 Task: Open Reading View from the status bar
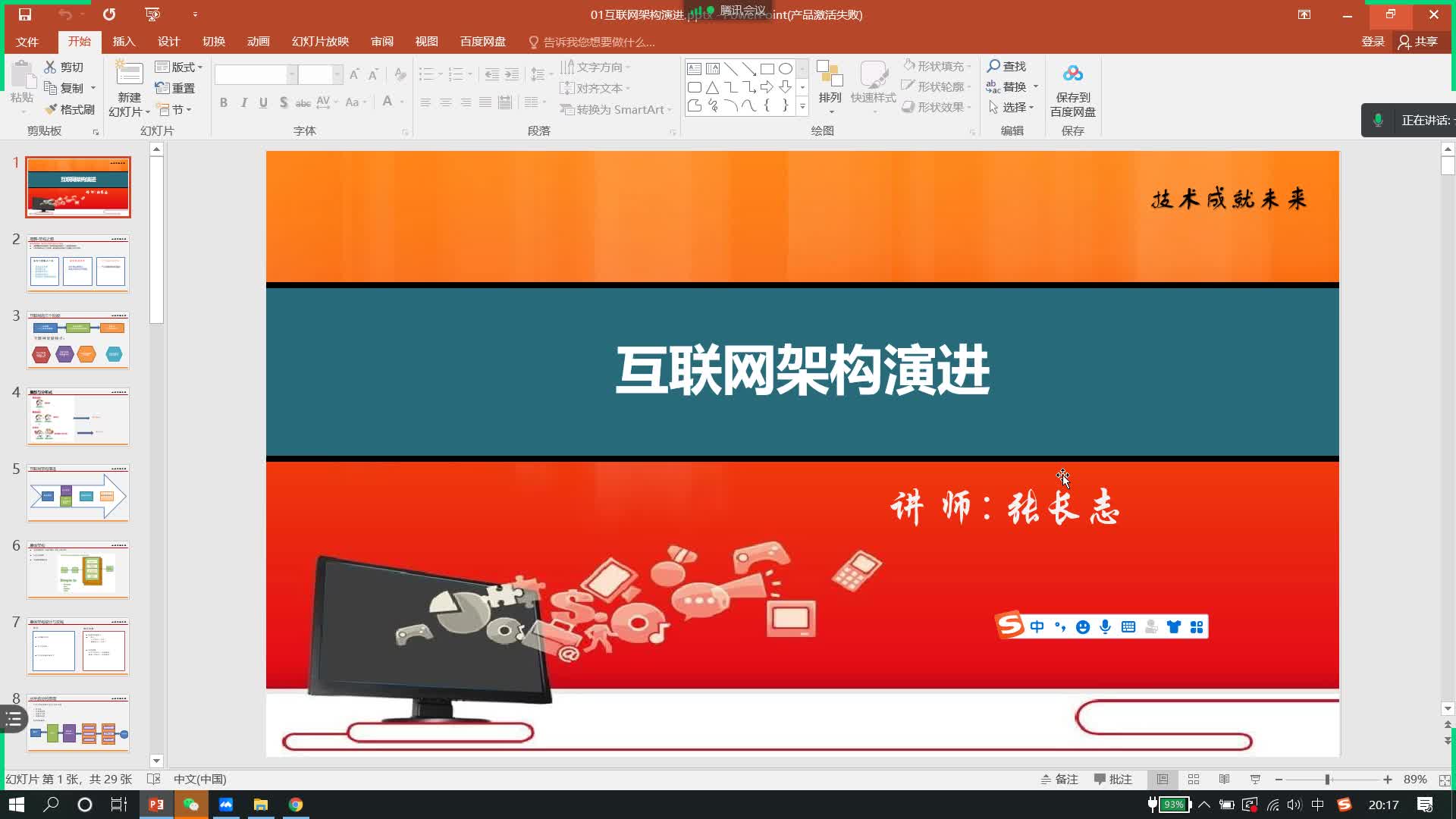click(1224, 779)
